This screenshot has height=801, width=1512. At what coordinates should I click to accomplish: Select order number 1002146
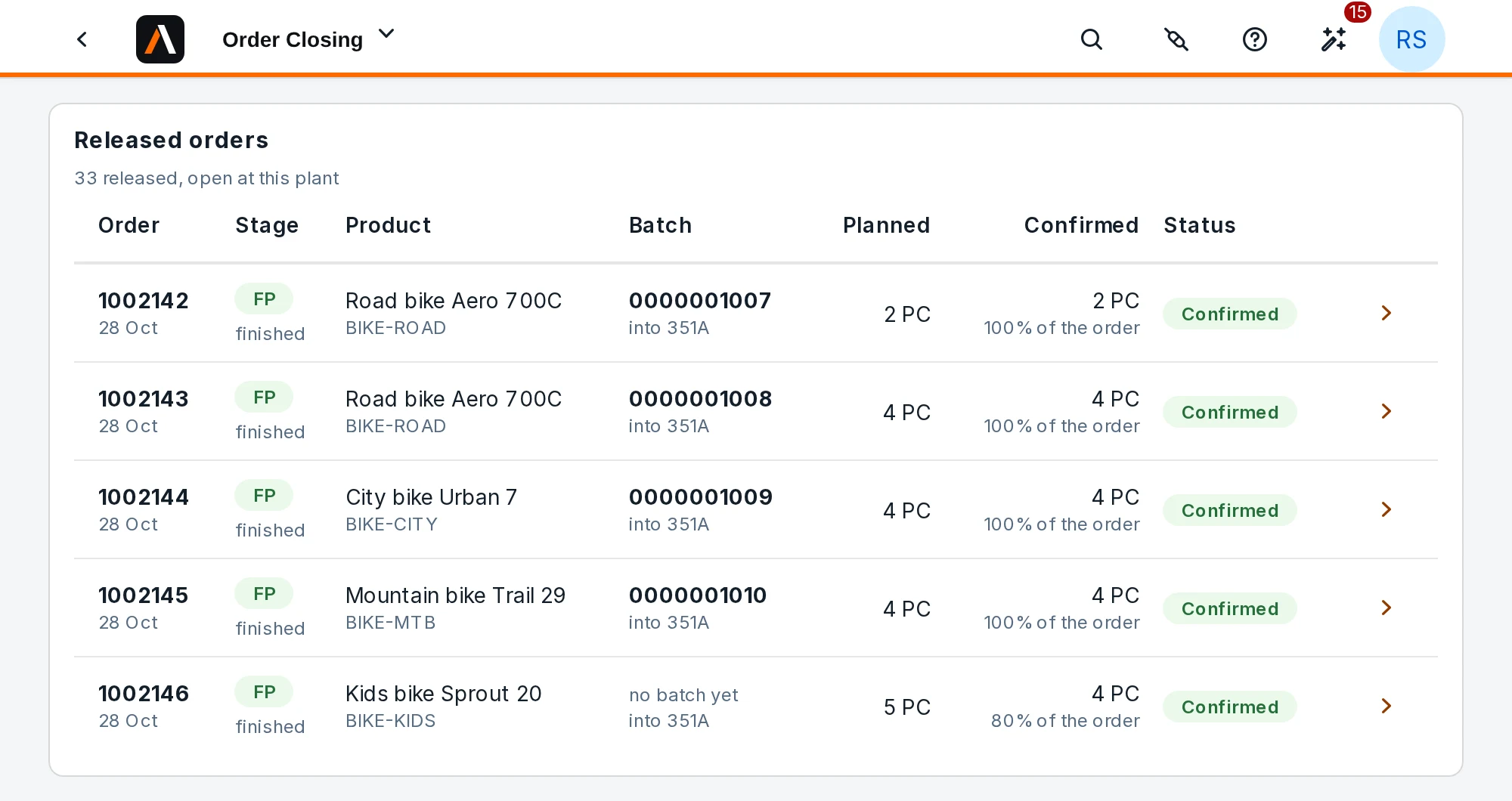[x=144, y=694]
